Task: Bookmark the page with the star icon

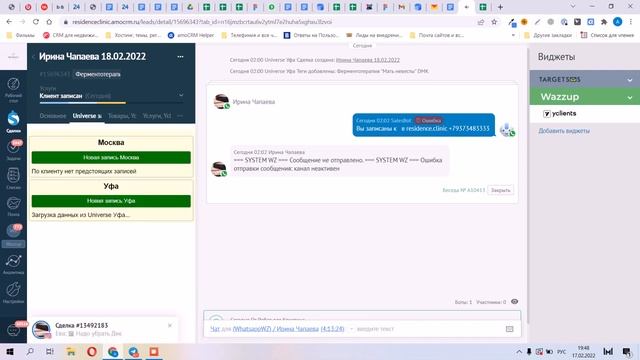Action: (494, 22)
